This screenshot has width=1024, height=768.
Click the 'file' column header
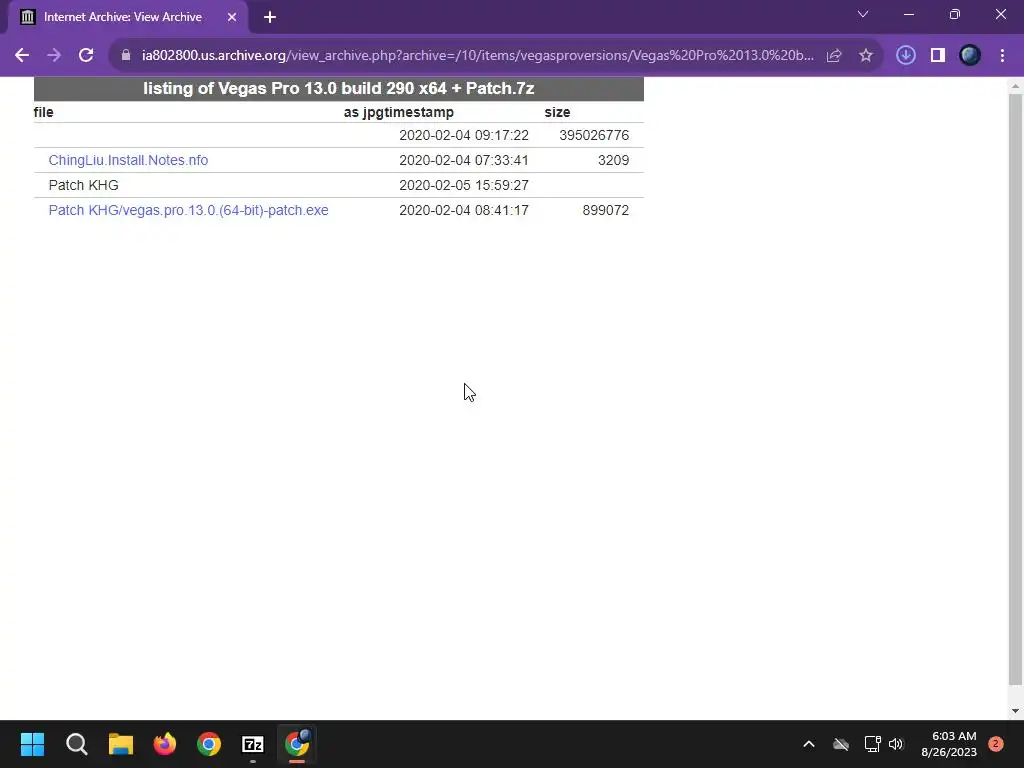[x=43, y=112]
